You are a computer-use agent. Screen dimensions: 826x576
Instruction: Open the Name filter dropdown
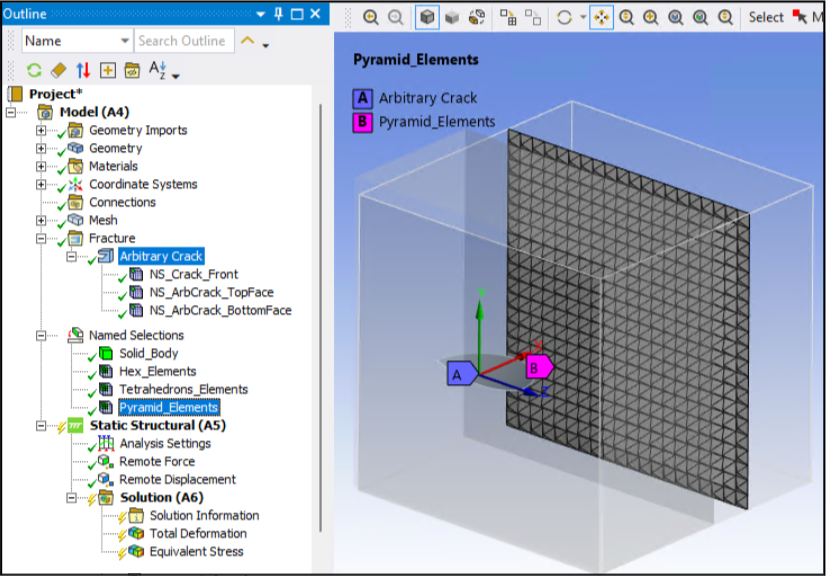(x=125, y=41)
